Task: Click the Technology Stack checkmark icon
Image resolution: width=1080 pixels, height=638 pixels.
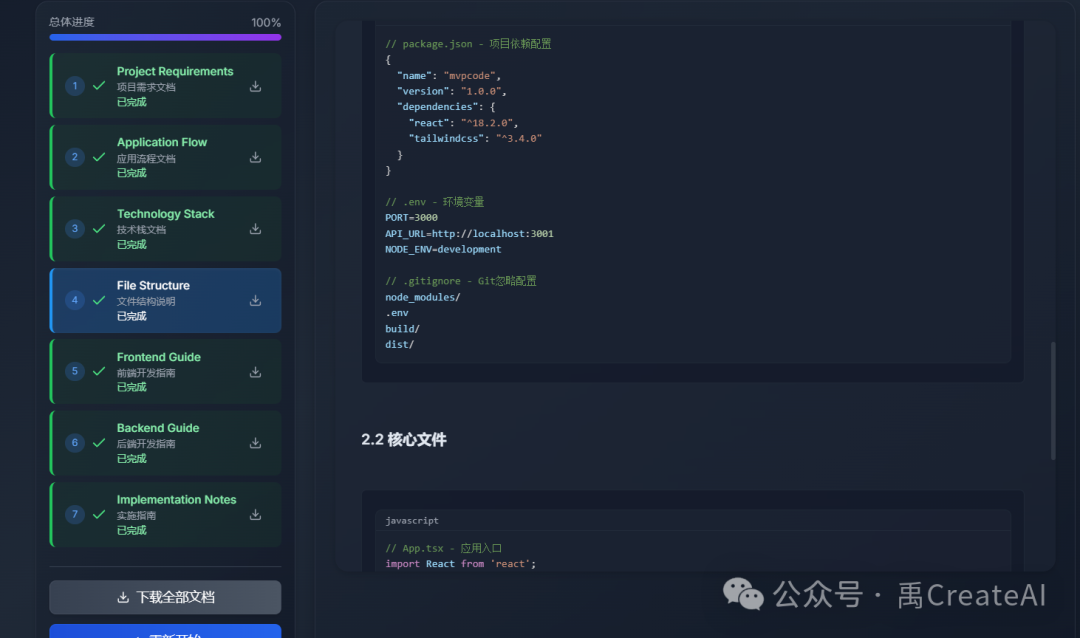Action: coord(99,229)
